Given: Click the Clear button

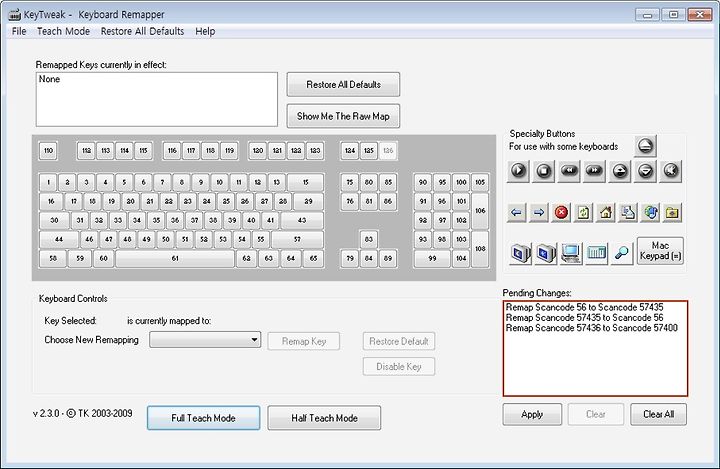Looking at the screenshot, I should (x=596, y=414).
